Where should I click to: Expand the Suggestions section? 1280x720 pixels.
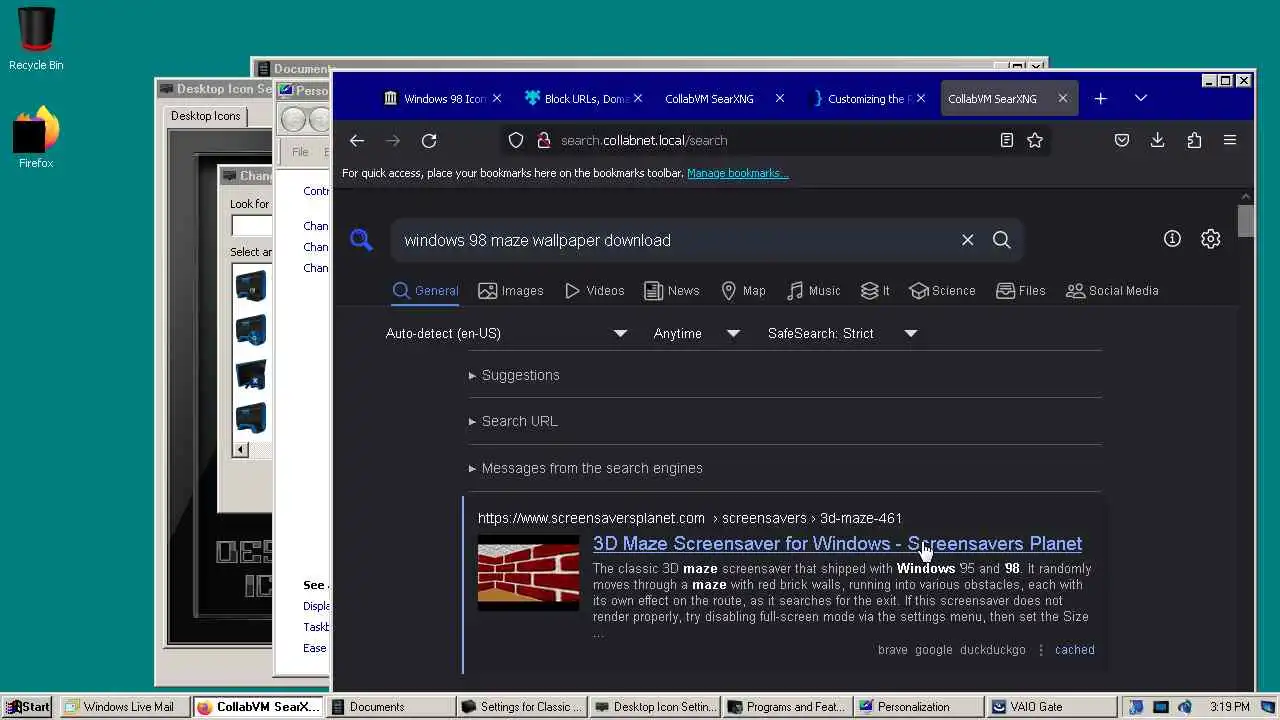pyautogui.click(x=514, y=376)
